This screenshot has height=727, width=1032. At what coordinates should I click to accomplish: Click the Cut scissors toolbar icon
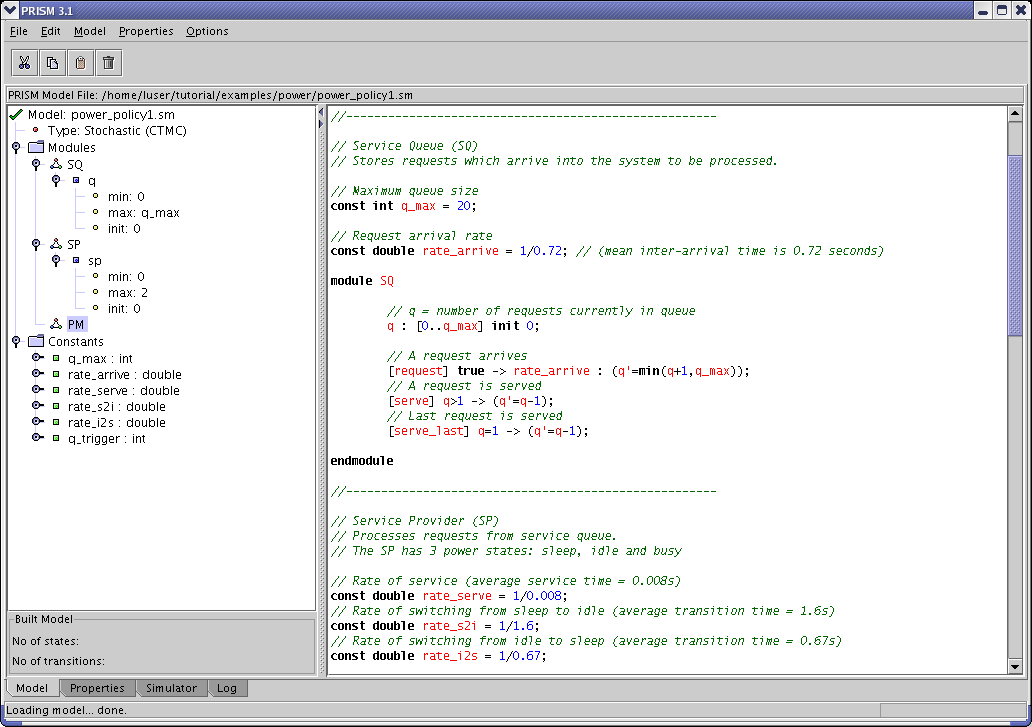click(24, 63)
